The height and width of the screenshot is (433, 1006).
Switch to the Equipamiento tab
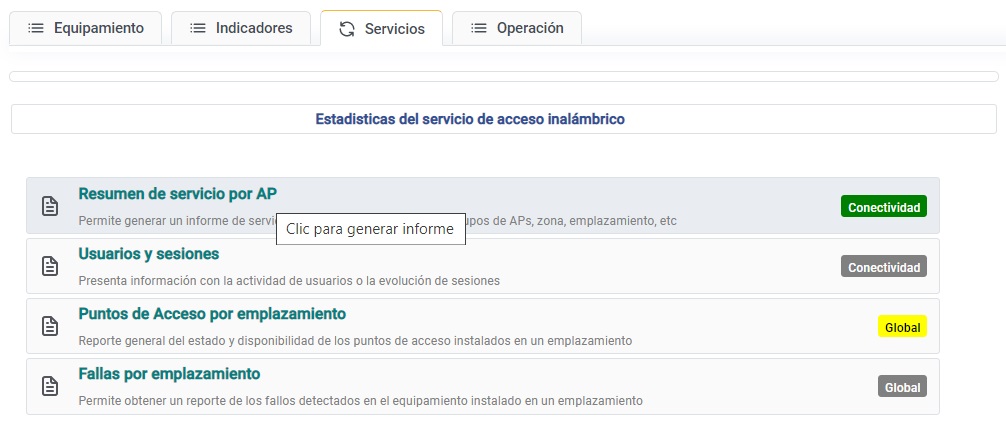coord(98,28)
